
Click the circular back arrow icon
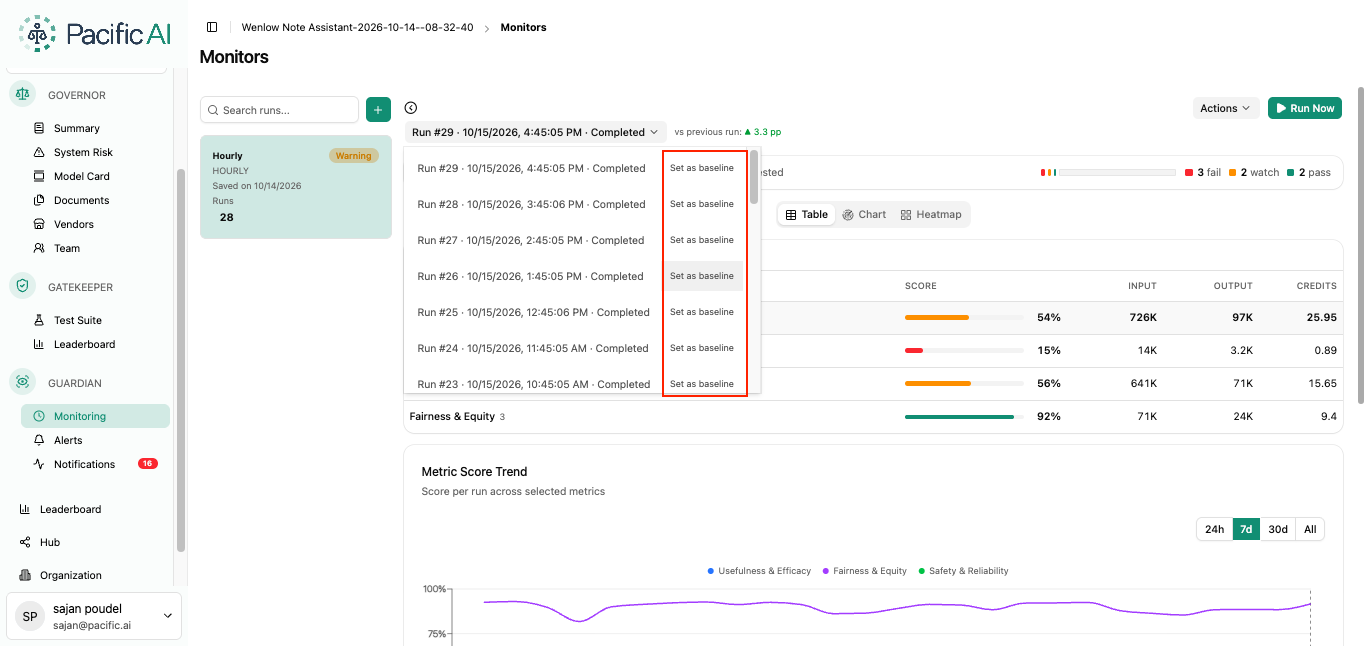coord(411,108)
